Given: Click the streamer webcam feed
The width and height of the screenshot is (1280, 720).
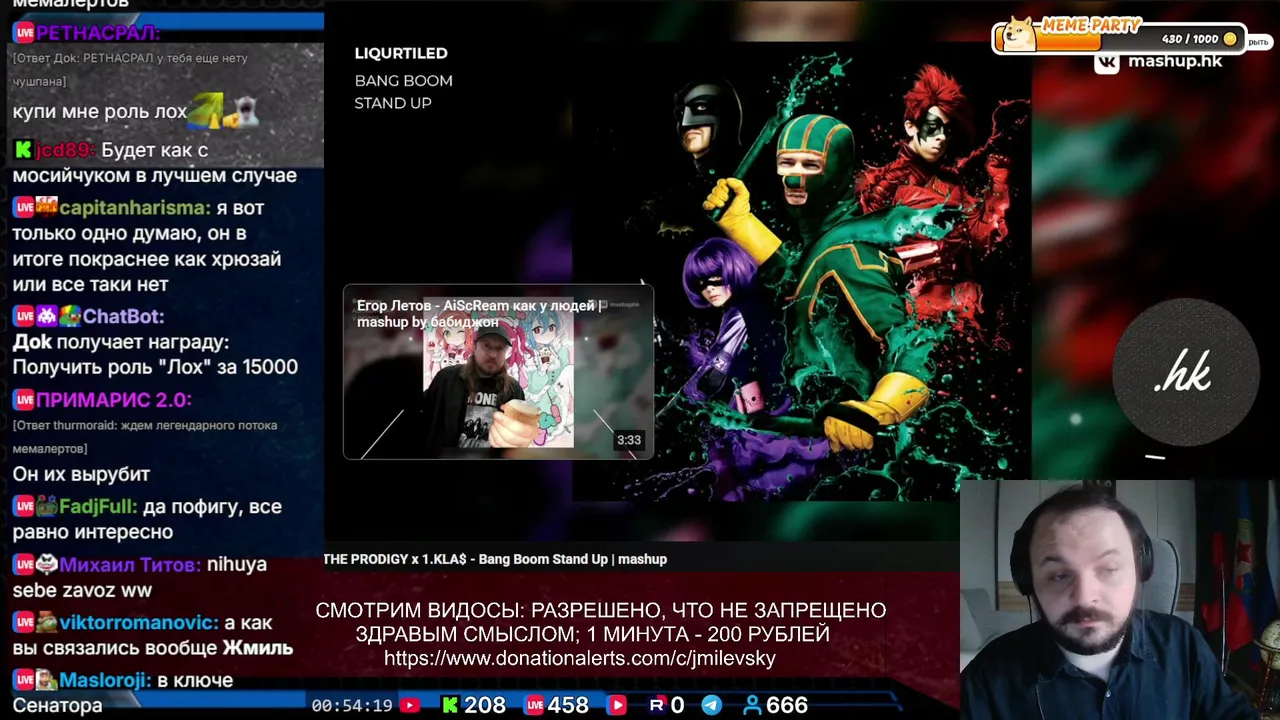Looking at the screenshot, I should pyautogui.click(x=1120, y=600).
